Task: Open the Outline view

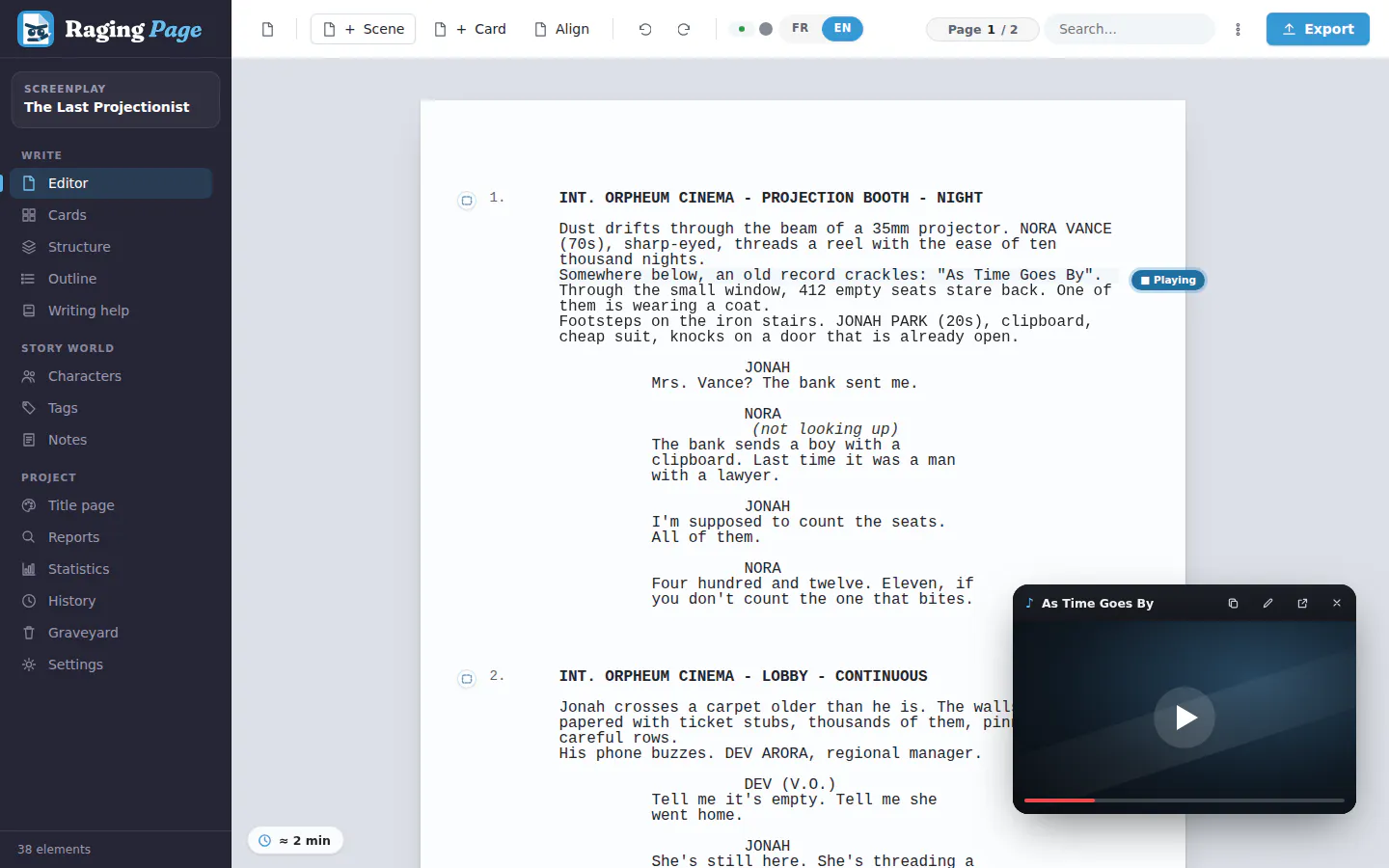Action: click(111, 279)
